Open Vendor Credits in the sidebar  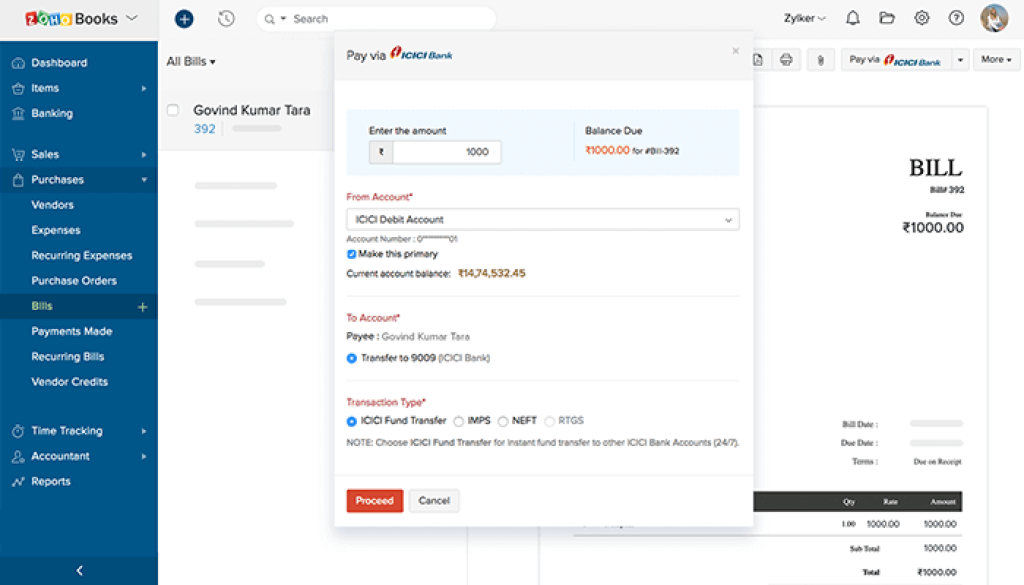(69, 383)
